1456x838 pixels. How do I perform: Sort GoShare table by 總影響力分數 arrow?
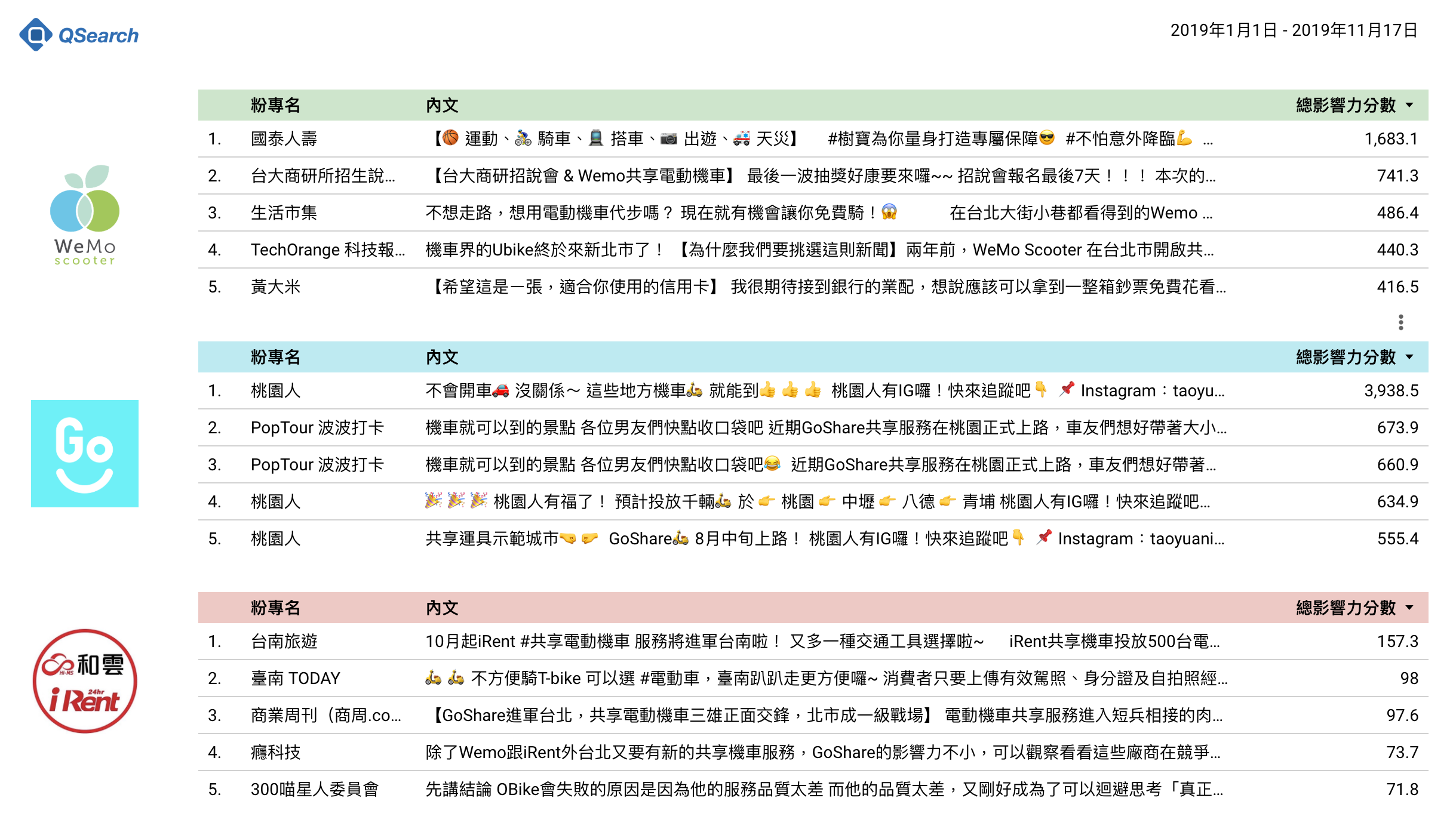click(1410, 358)
